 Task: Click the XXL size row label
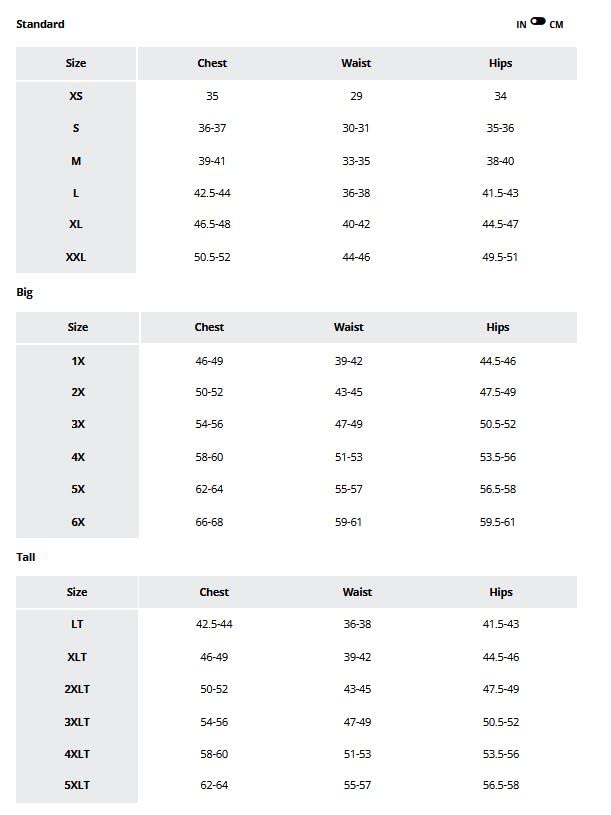[76, 257]
